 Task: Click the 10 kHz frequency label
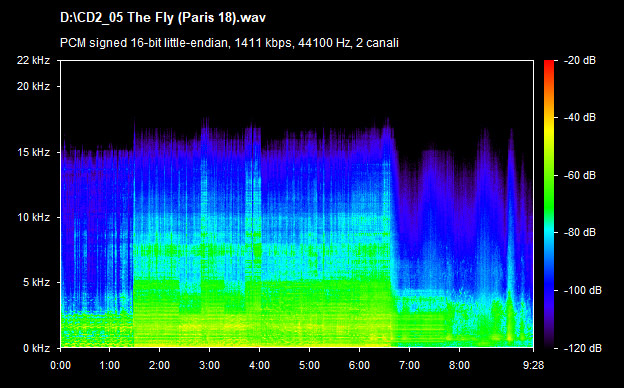click(33, 217)
